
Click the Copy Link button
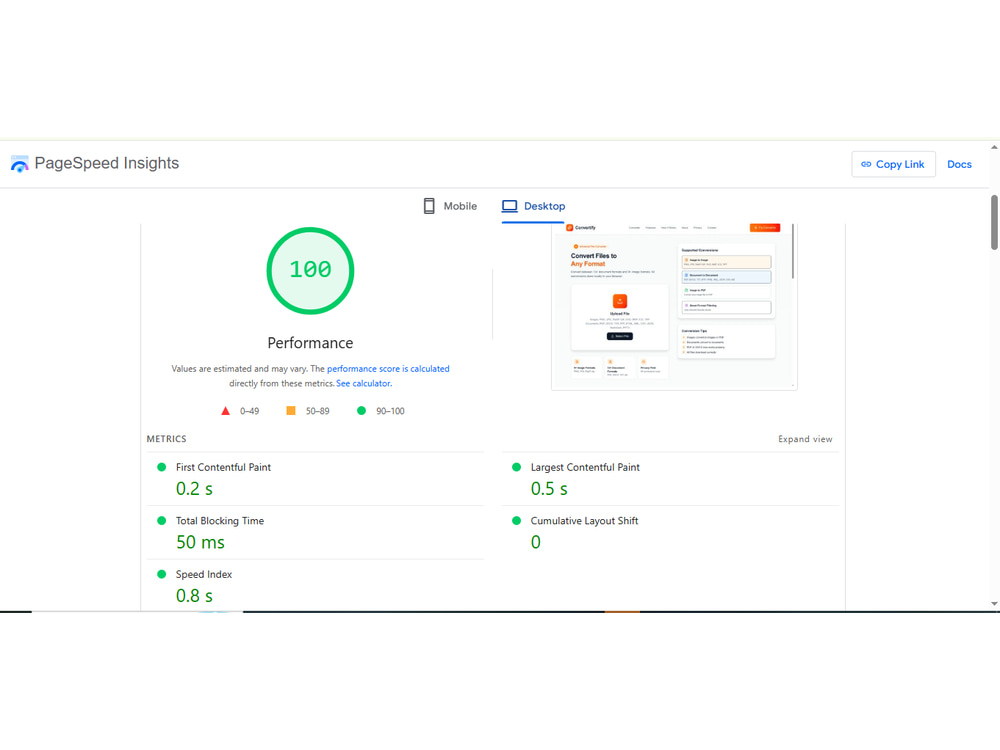point(893,164)
